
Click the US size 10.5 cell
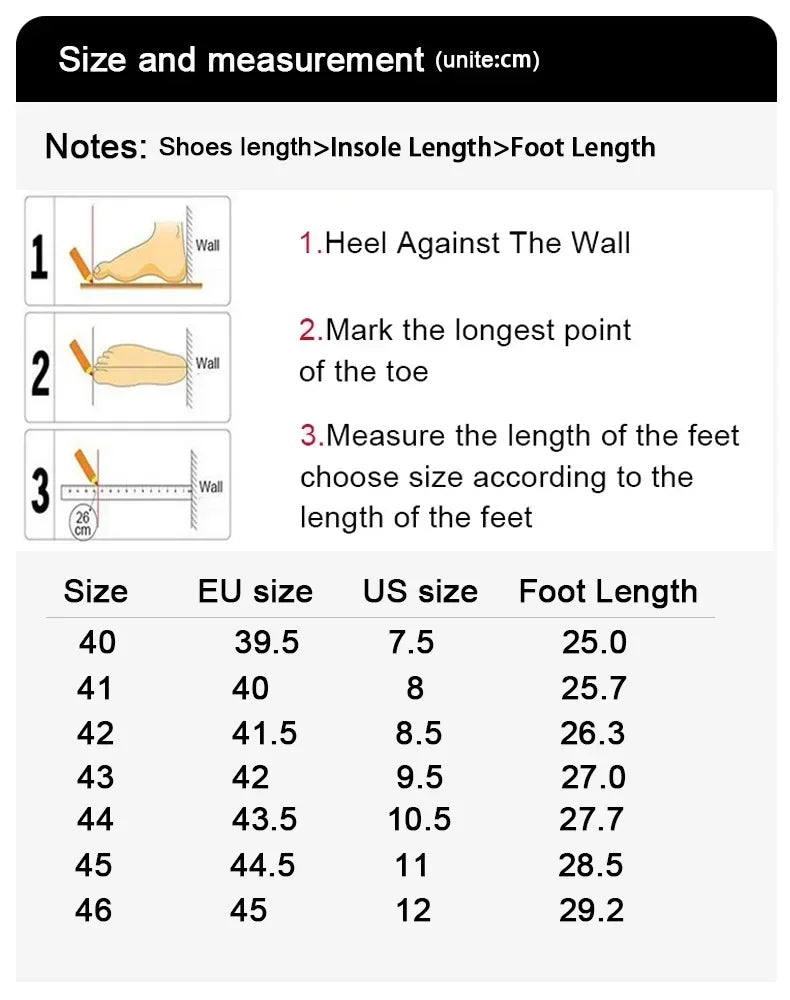pyautogui.click(x=419, y=820)
